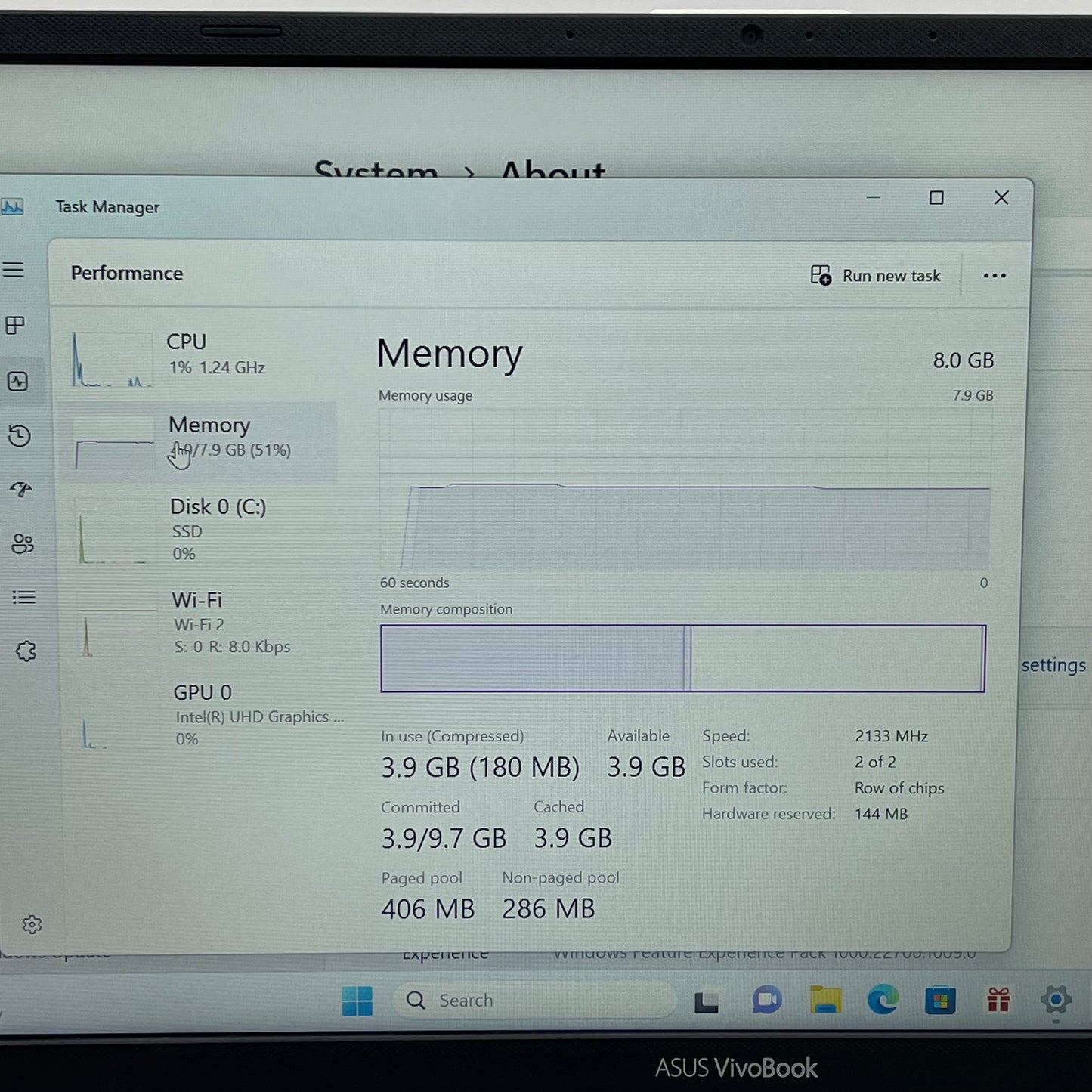This screenshot has height=1092, width=1092.
Task: Launch Microsoft Edge from the taskbar
Action: [883, 1001]
